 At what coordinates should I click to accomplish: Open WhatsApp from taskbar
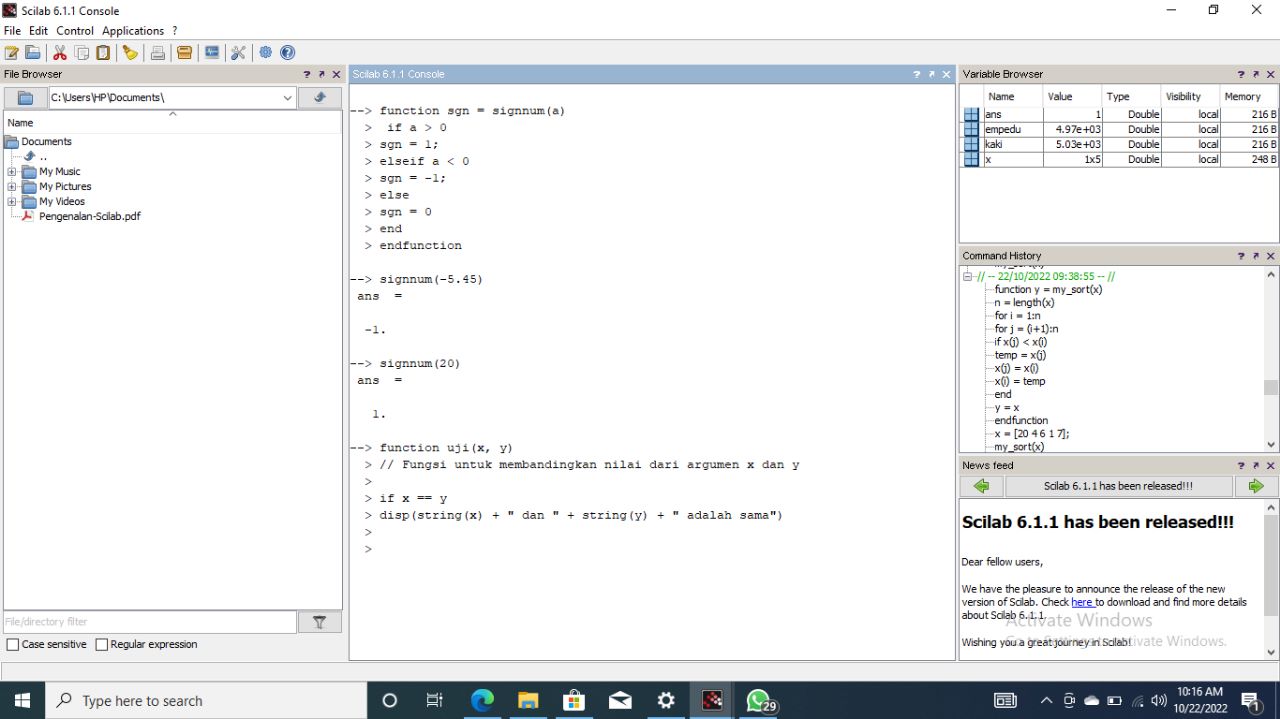pyautogui.click(x=758, y=700)
